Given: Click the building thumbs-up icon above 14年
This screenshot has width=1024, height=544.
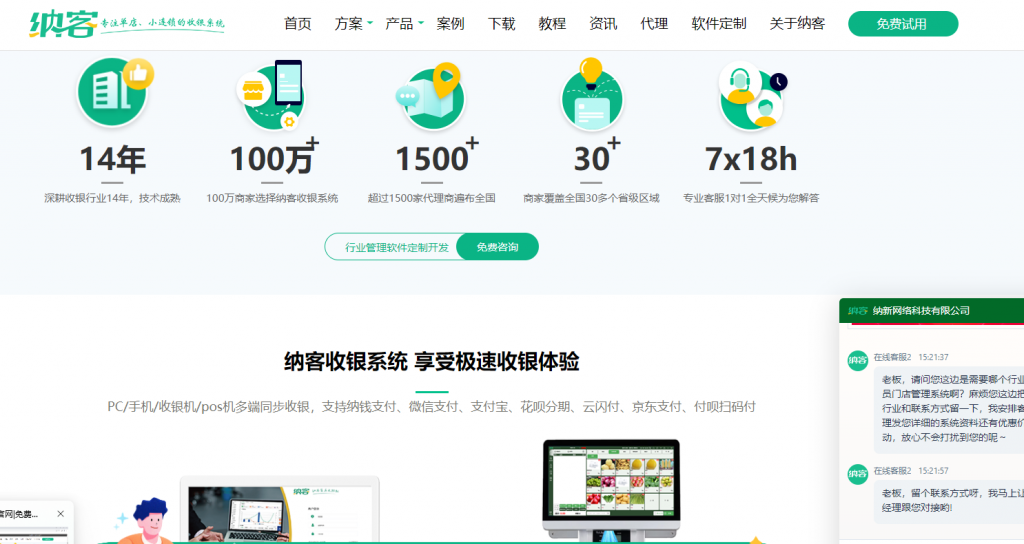Looking at the screenshot, I should 114,91.
